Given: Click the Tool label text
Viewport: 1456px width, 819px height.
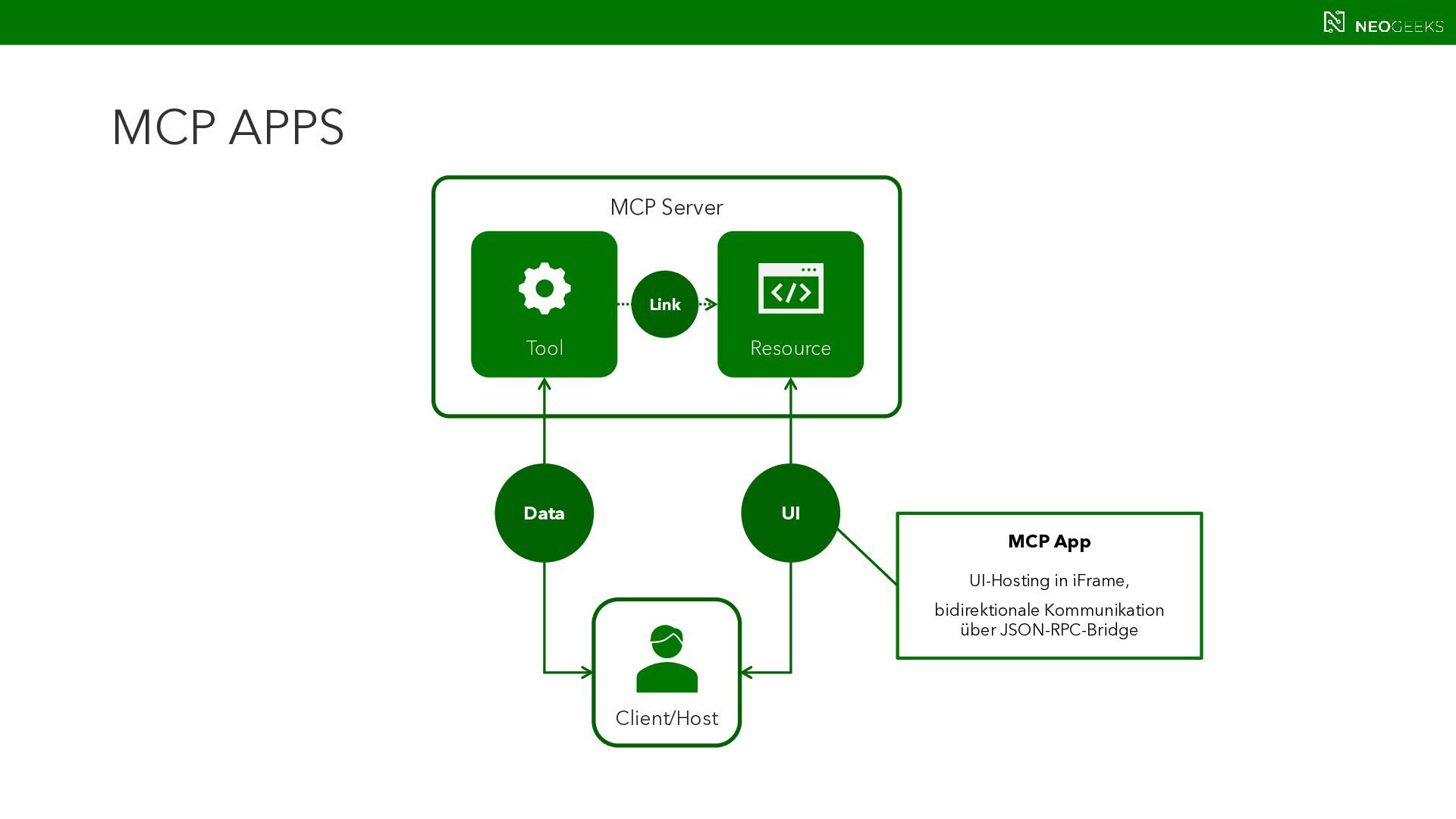Looking at the screenshot, I should (544, 348).
